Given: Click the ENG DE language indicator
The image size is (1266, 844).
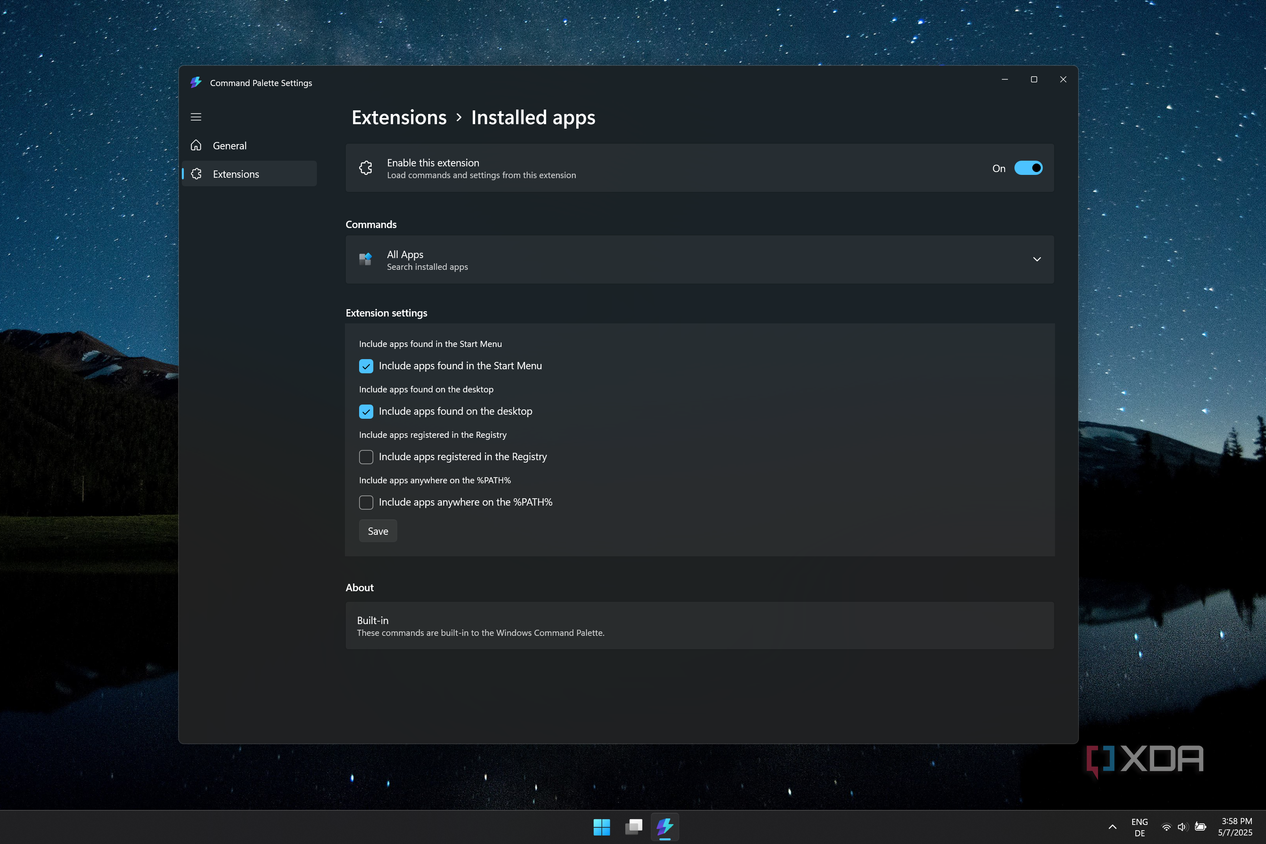Looking at the screenshot, I should [1140, 827].
